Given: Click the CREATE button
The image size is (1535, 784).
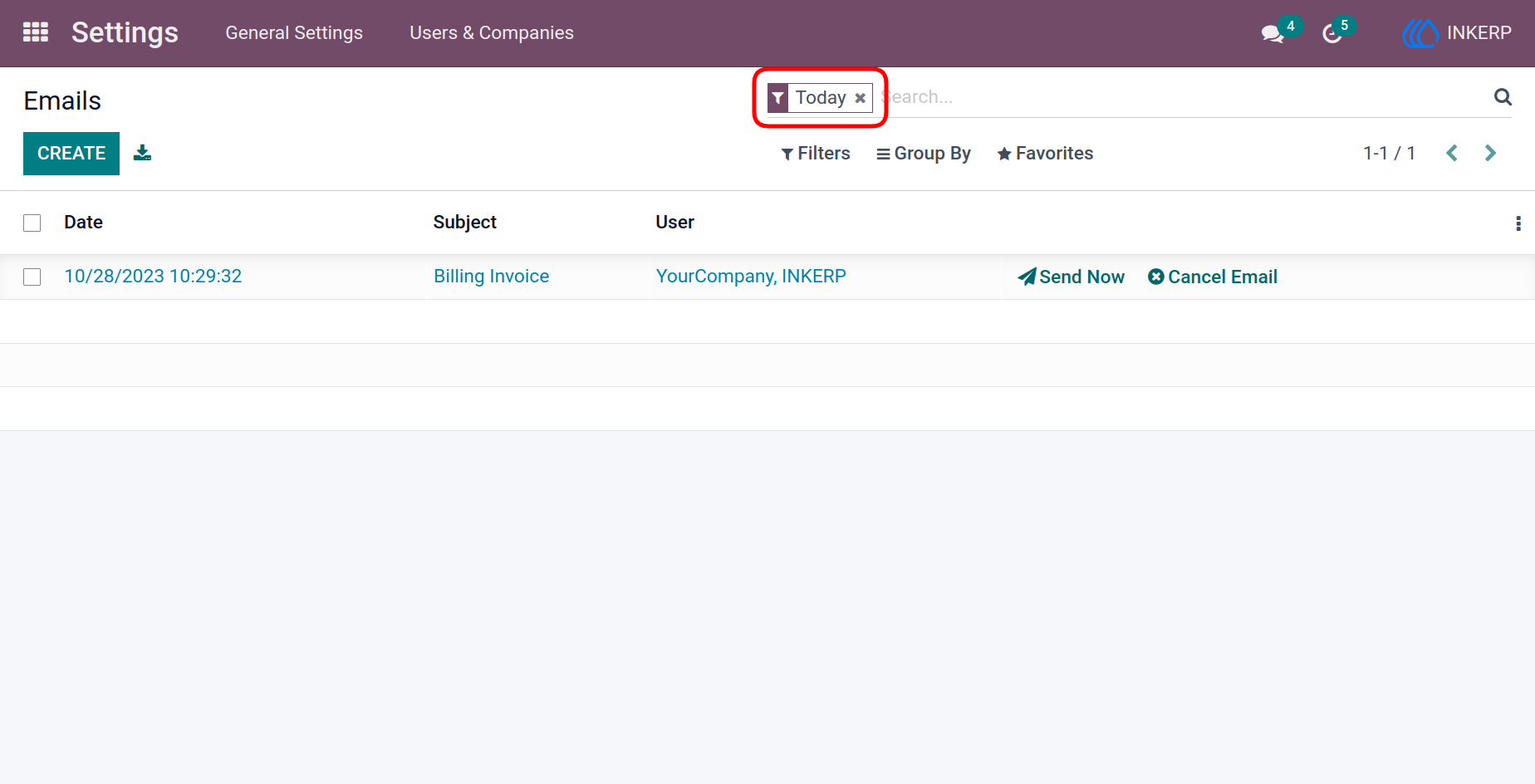Looking at the screenshot, I should [x=71, y=154].
